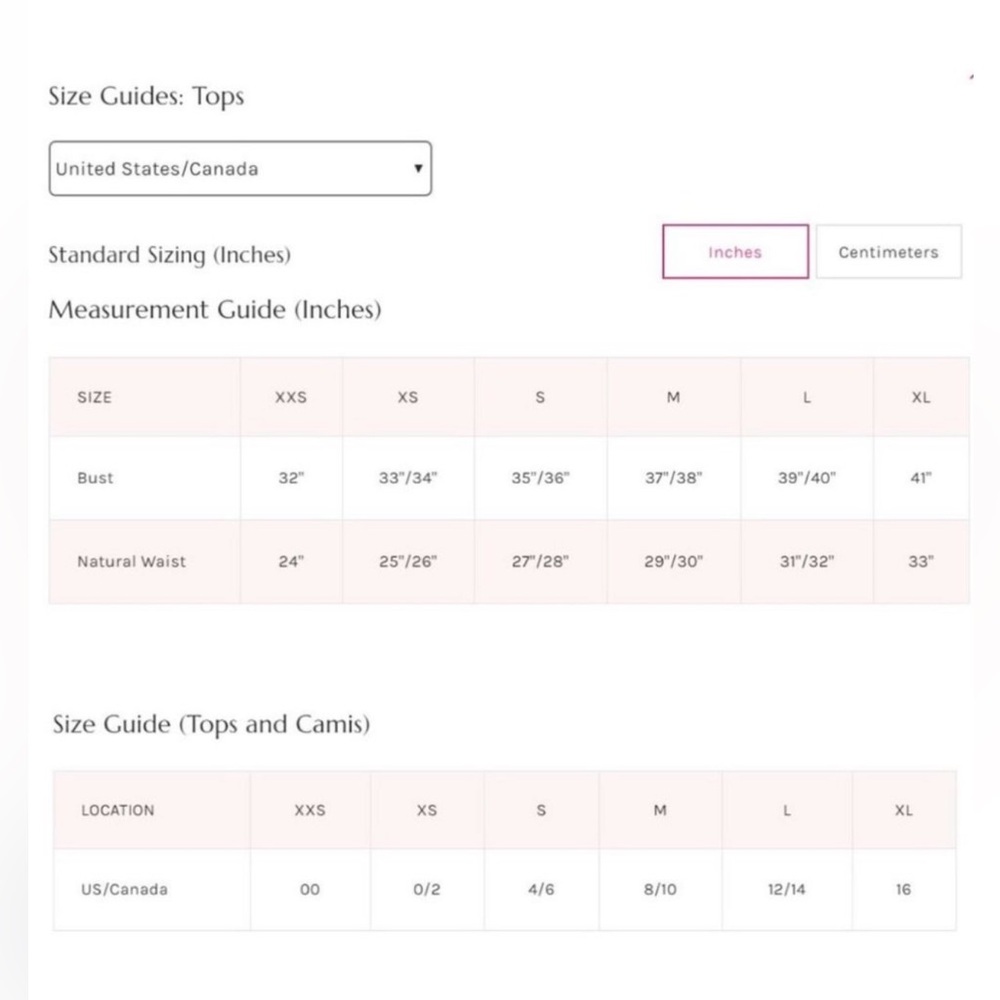1000x1000 pixels.
Task: Click the 31"/32" natural waist cell
Action: (x=807, y=561)
